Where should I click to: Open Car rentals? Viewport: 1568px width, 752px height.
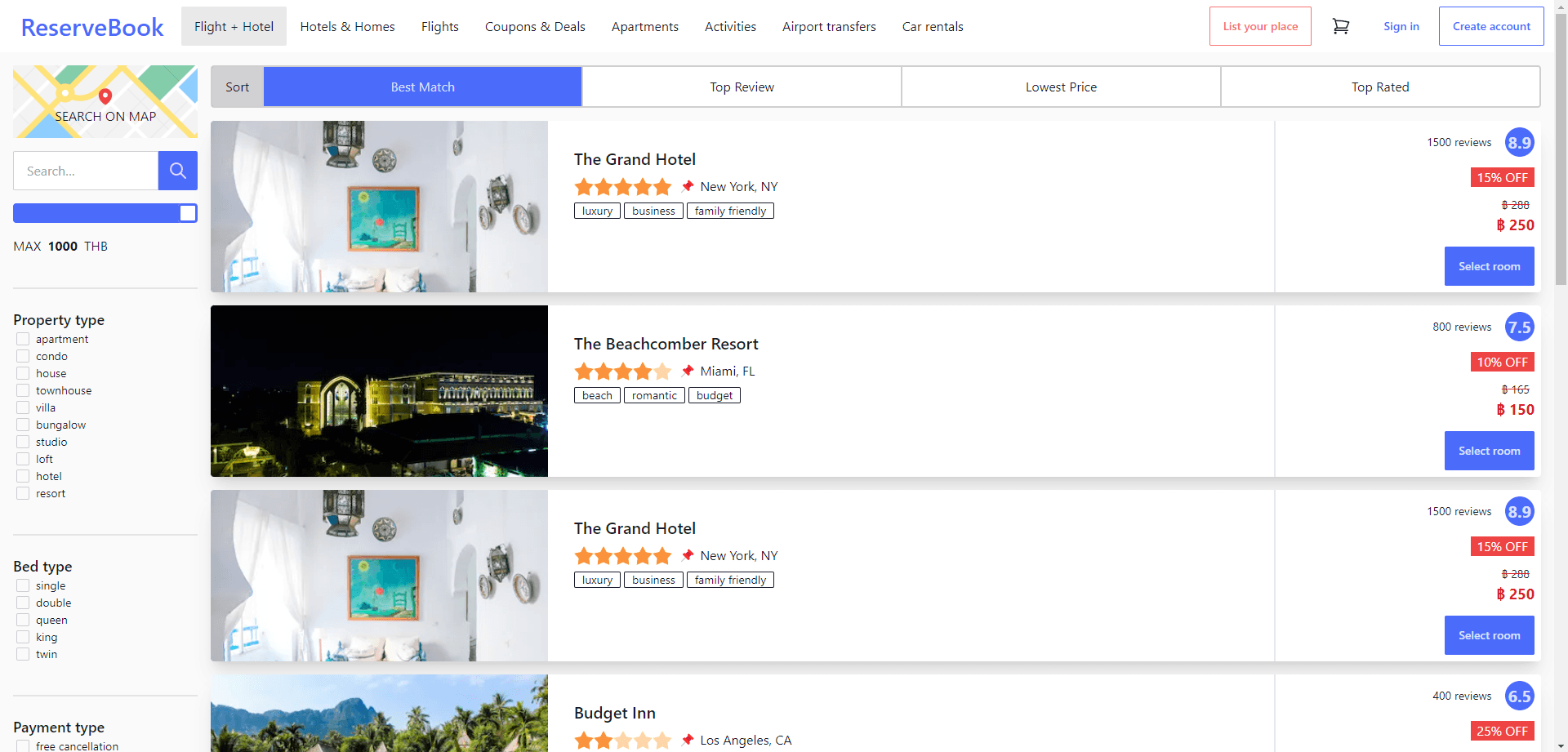pyautogui.click(x=933, y=26)
